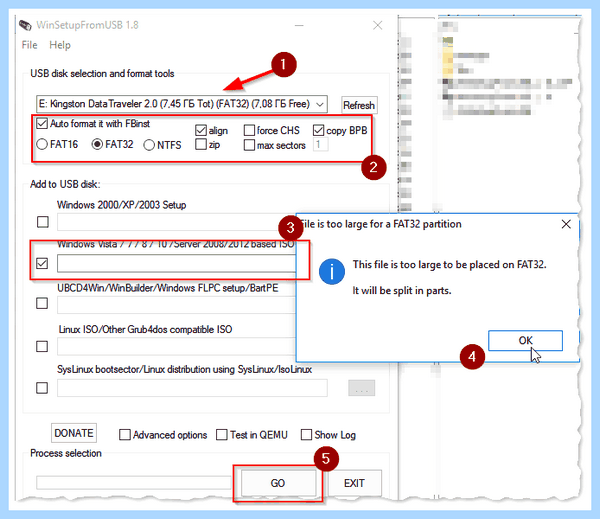Toggle Auto format it with FBinst checkbox
The height and width of the screenshot is (519, 600).
coord(42,124)
